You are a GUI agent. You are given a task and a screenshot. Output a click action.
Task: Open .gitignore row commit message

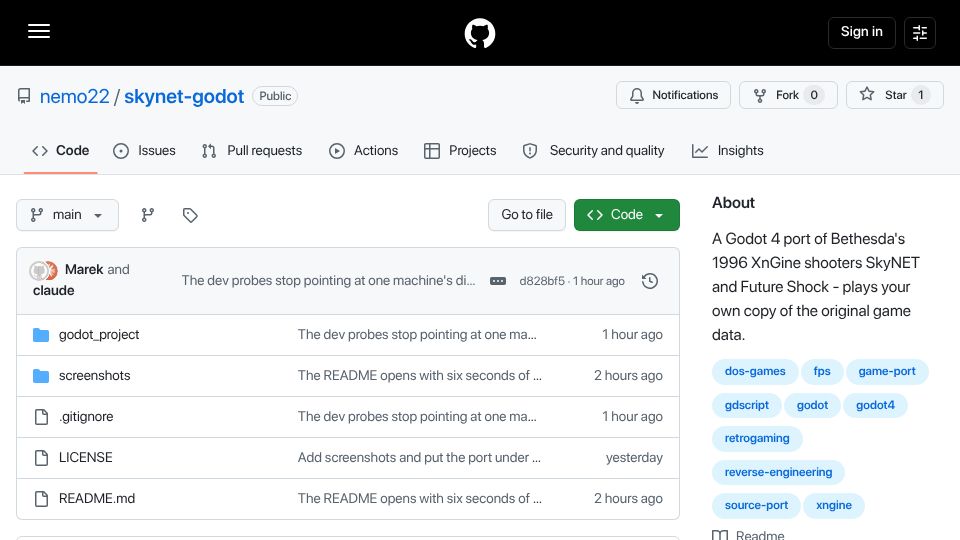(417, 417)
